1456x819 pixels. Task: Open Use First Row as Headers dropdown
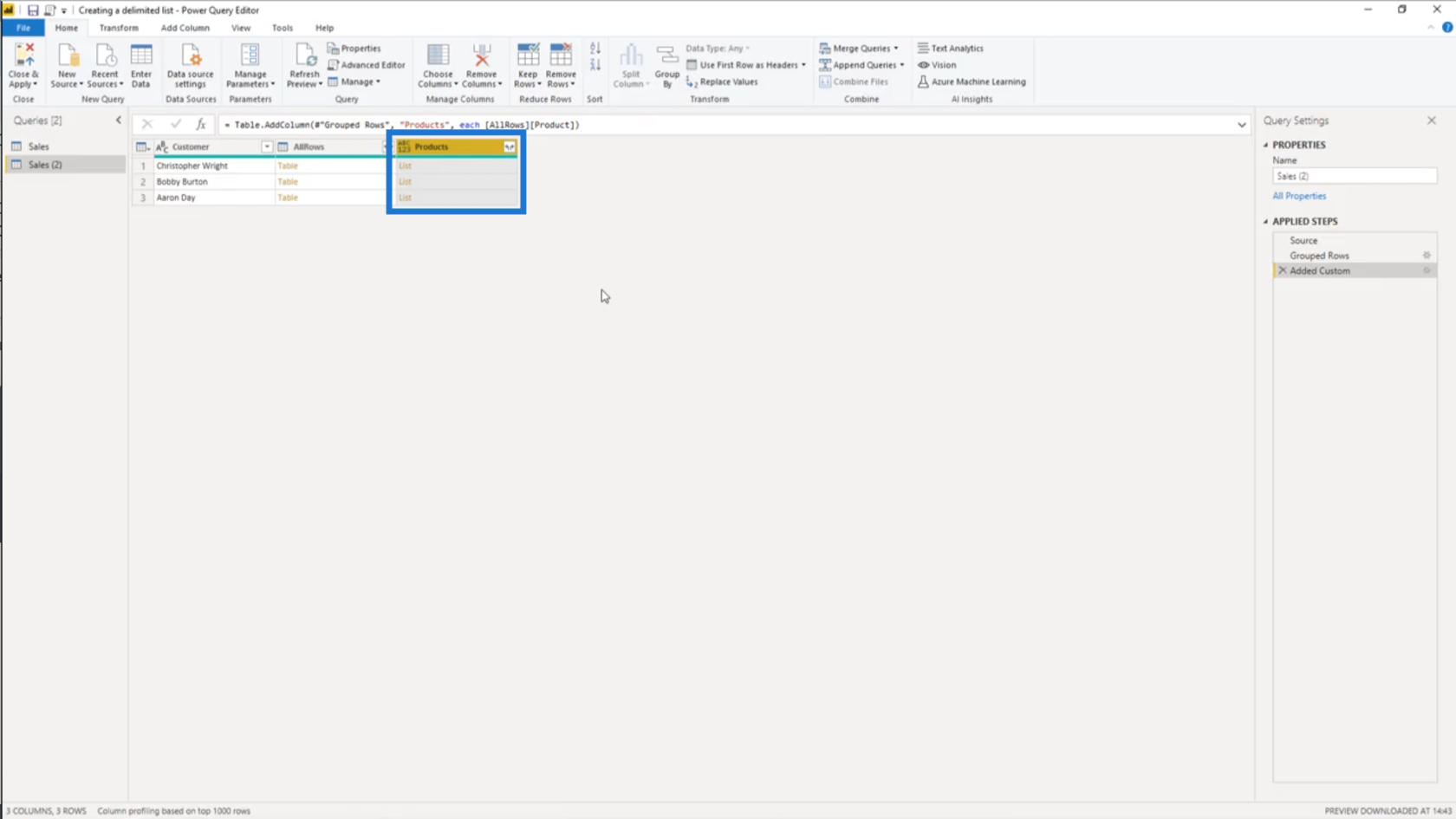(746, 65)
